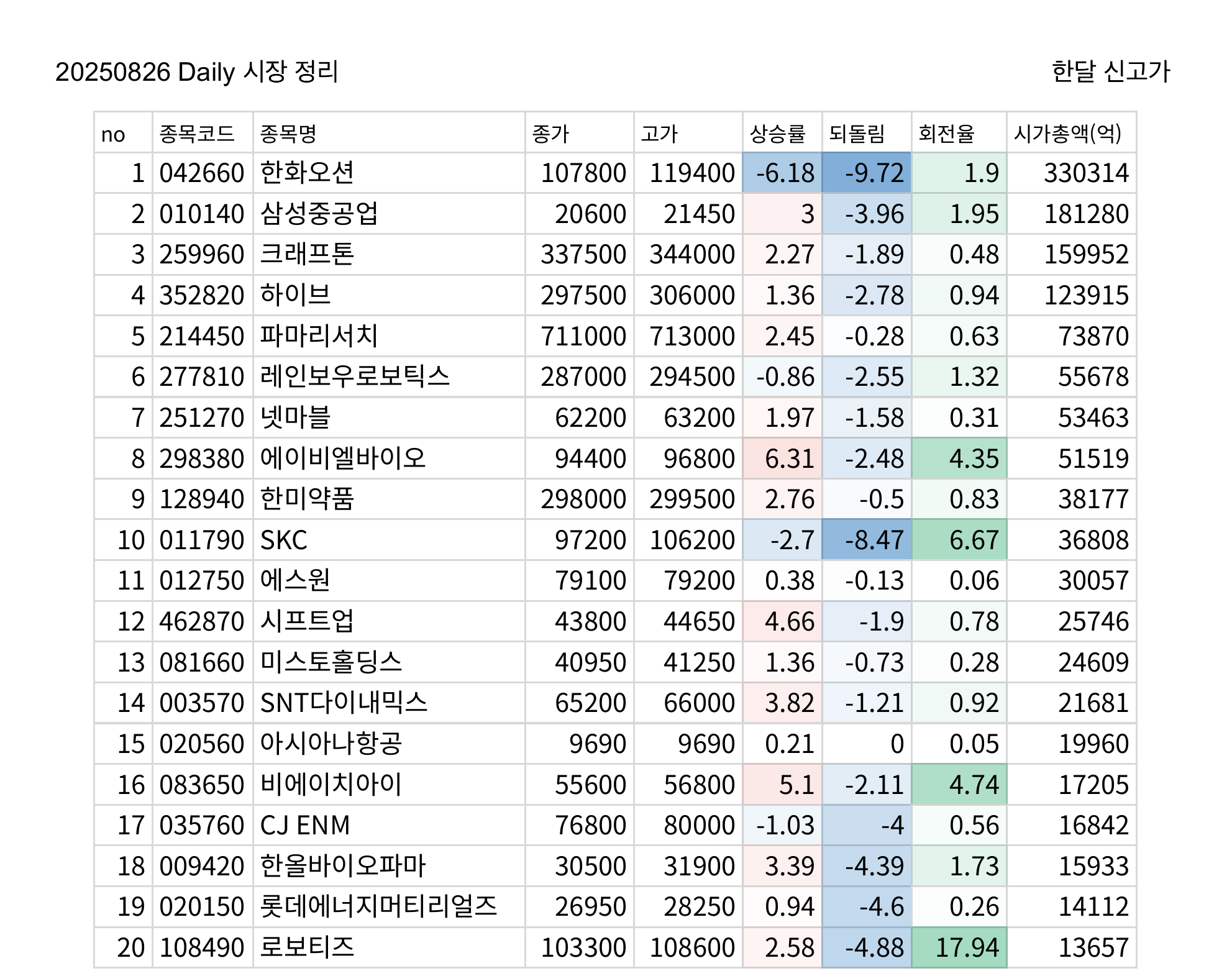Click stock code "259960"
This screenshot has height=976, width=1232.
[202, 255]
